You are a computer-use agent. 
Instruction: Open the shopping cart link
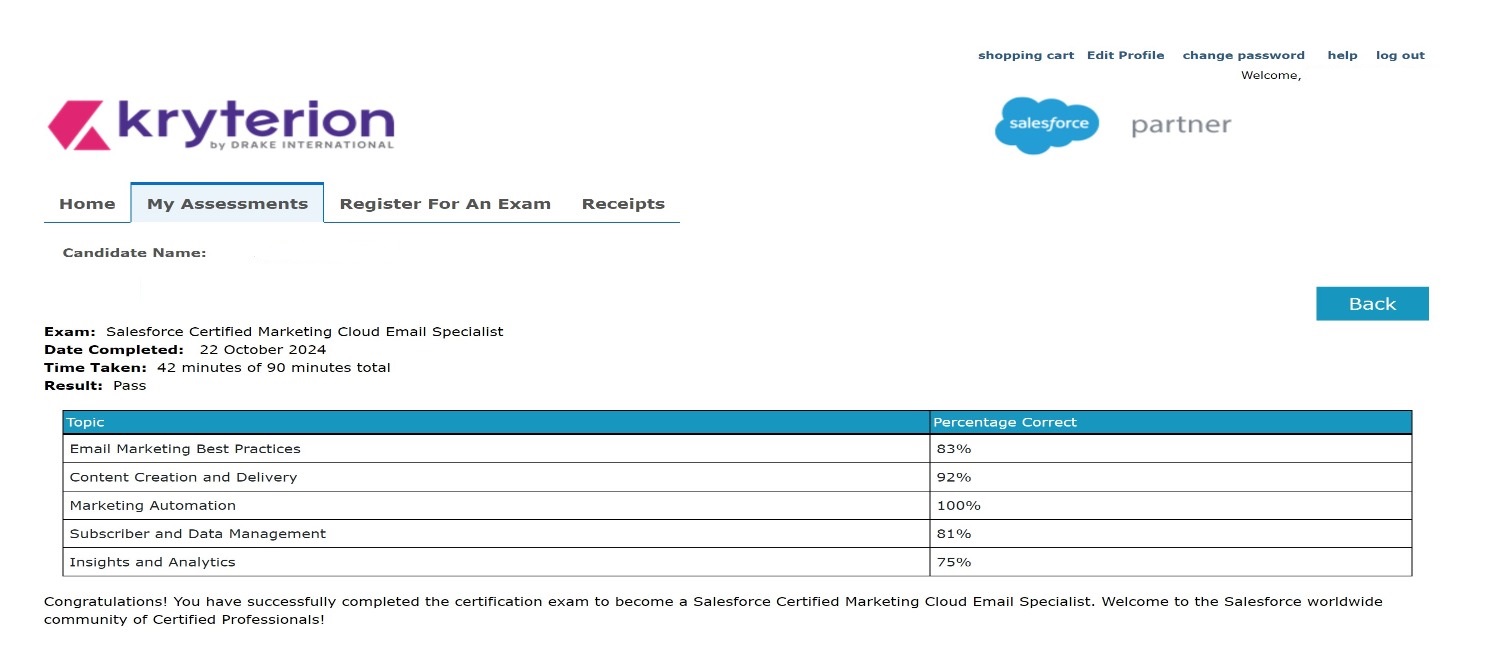click(1026, 56)
